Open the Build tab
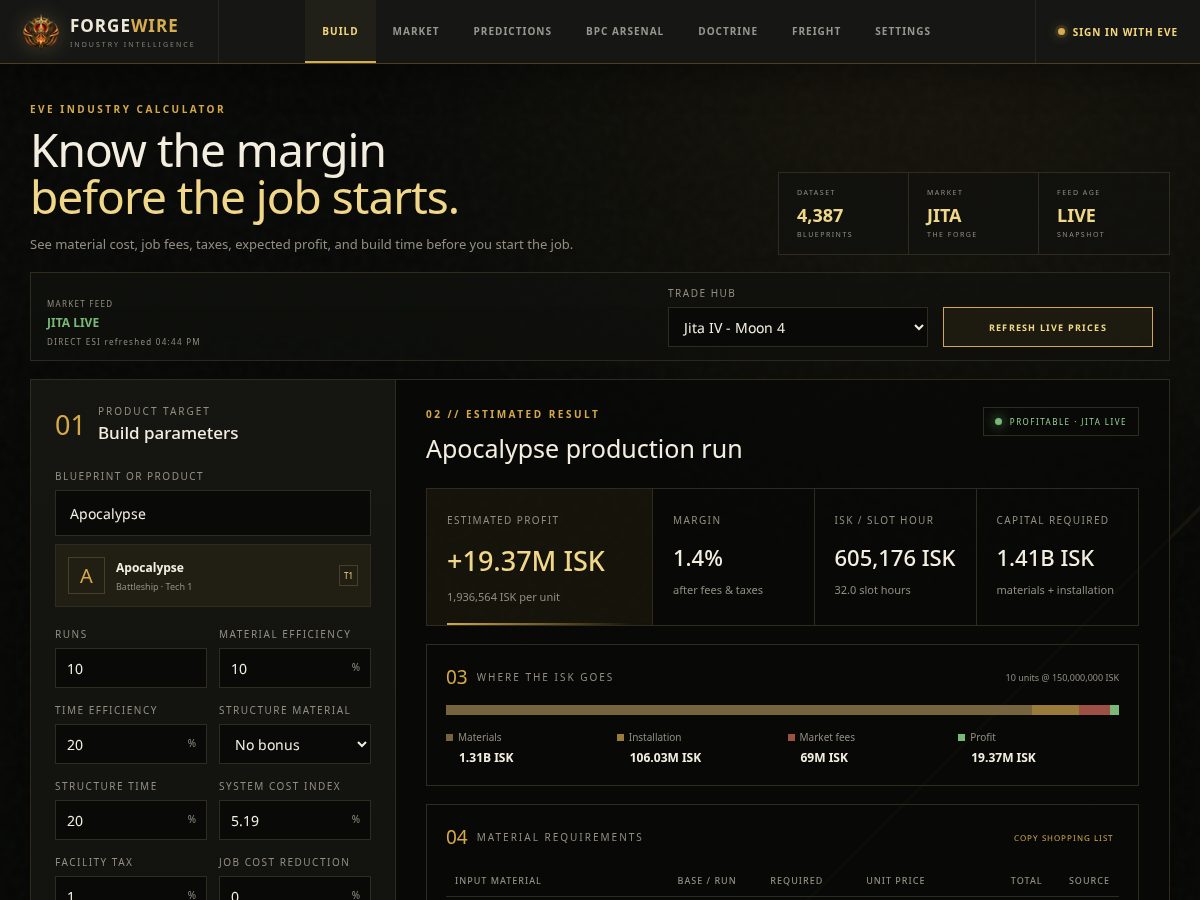 tap(340, 32)
